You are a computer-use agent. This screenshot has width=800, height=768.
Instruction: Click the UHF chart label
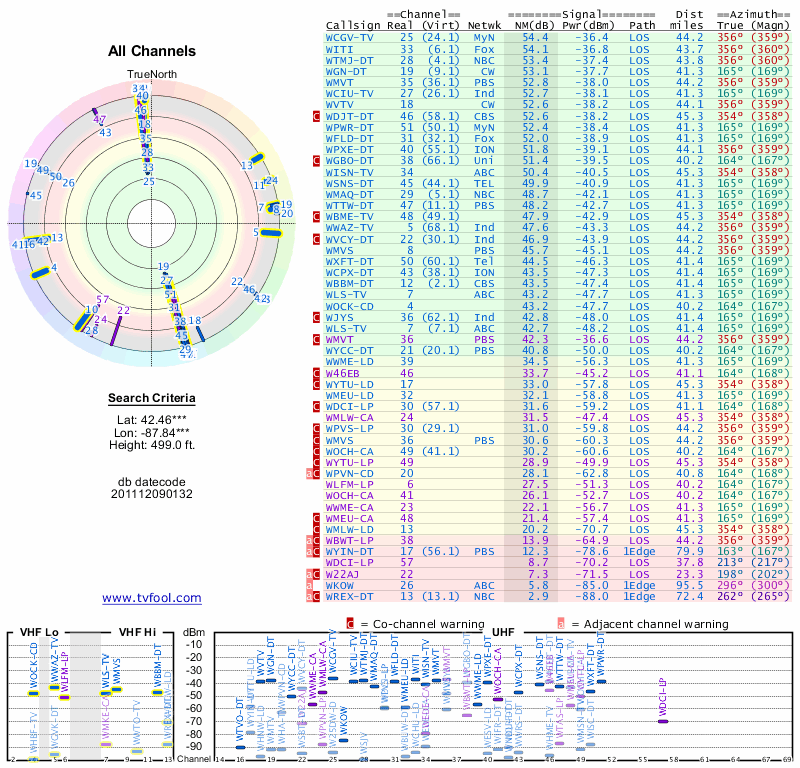point(503,633)
